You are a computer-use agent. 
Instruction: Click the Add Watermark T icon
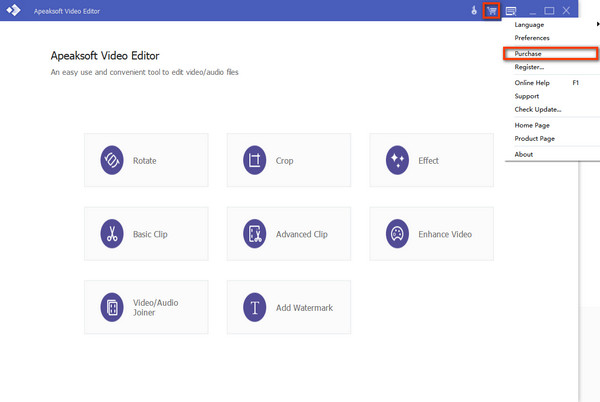click(254, 307)
